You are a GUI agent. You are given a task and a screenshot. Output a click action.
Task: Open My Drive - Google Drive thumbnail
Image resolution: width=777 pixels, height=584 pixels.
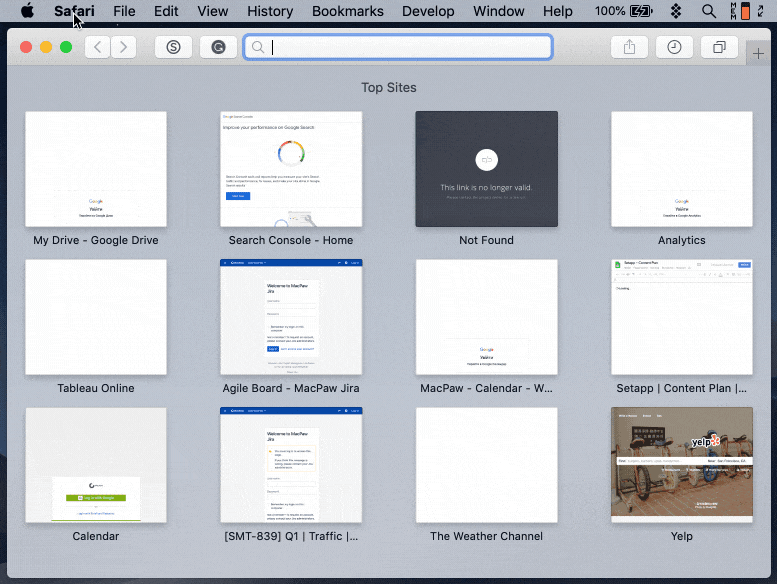[x=96, y=169]
